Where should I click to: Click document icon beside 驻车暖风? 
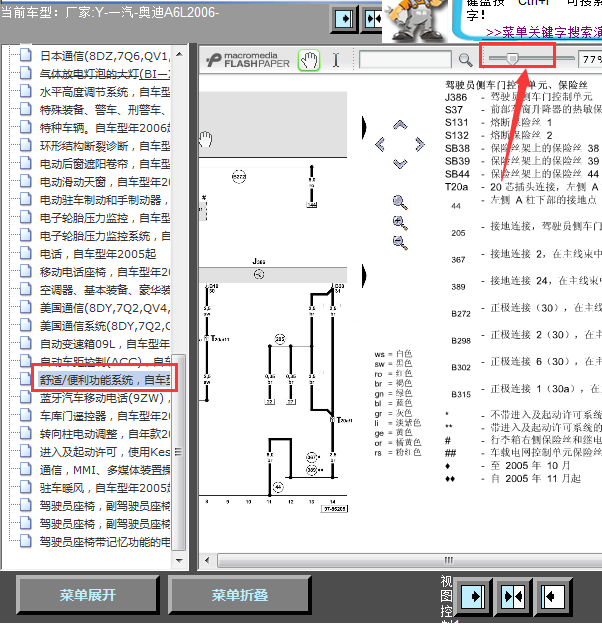pyautogui.click(x=26, y=487)
